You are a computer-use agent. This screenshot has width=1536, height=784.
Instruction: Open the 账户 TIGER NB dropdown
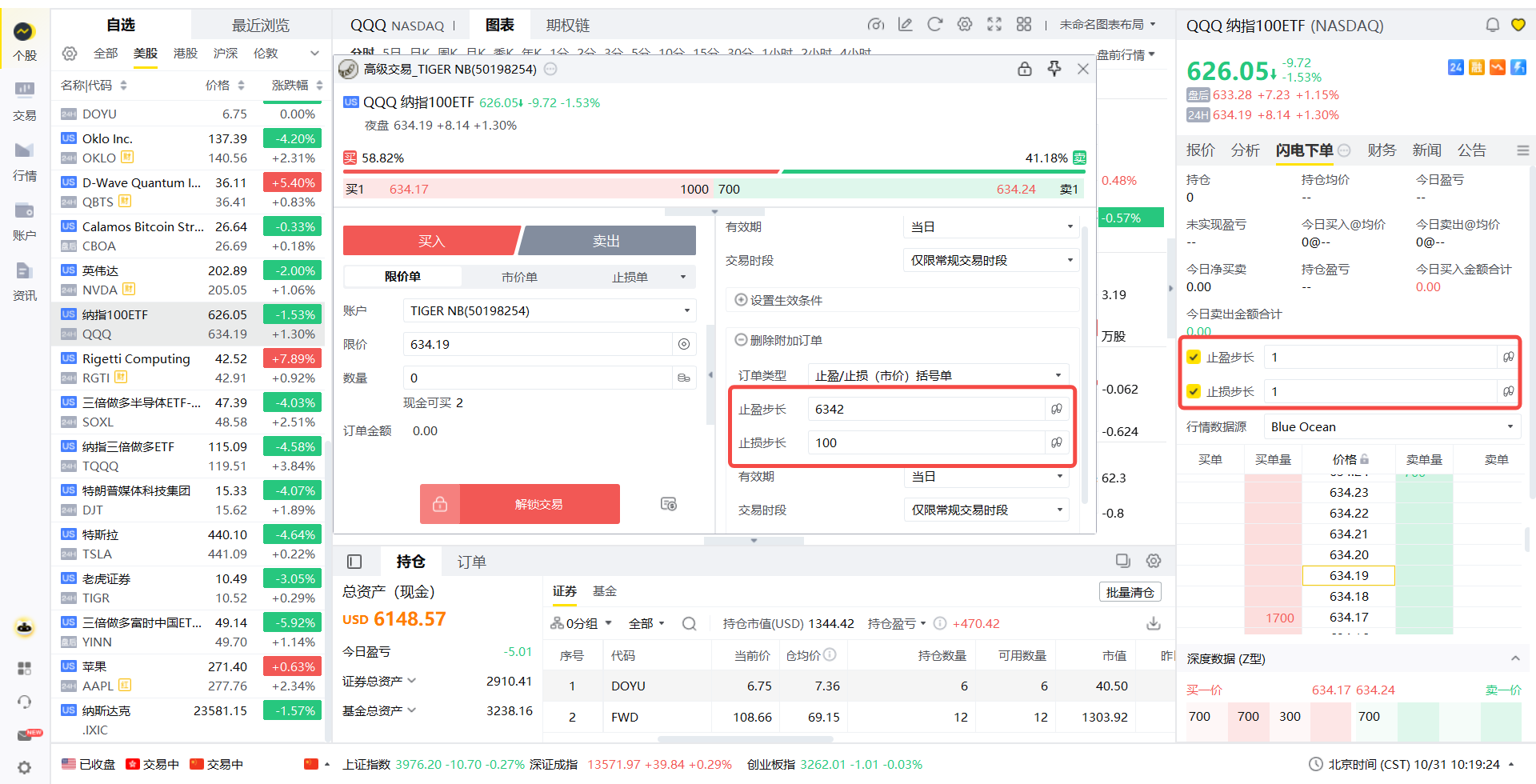coord(550,310)
